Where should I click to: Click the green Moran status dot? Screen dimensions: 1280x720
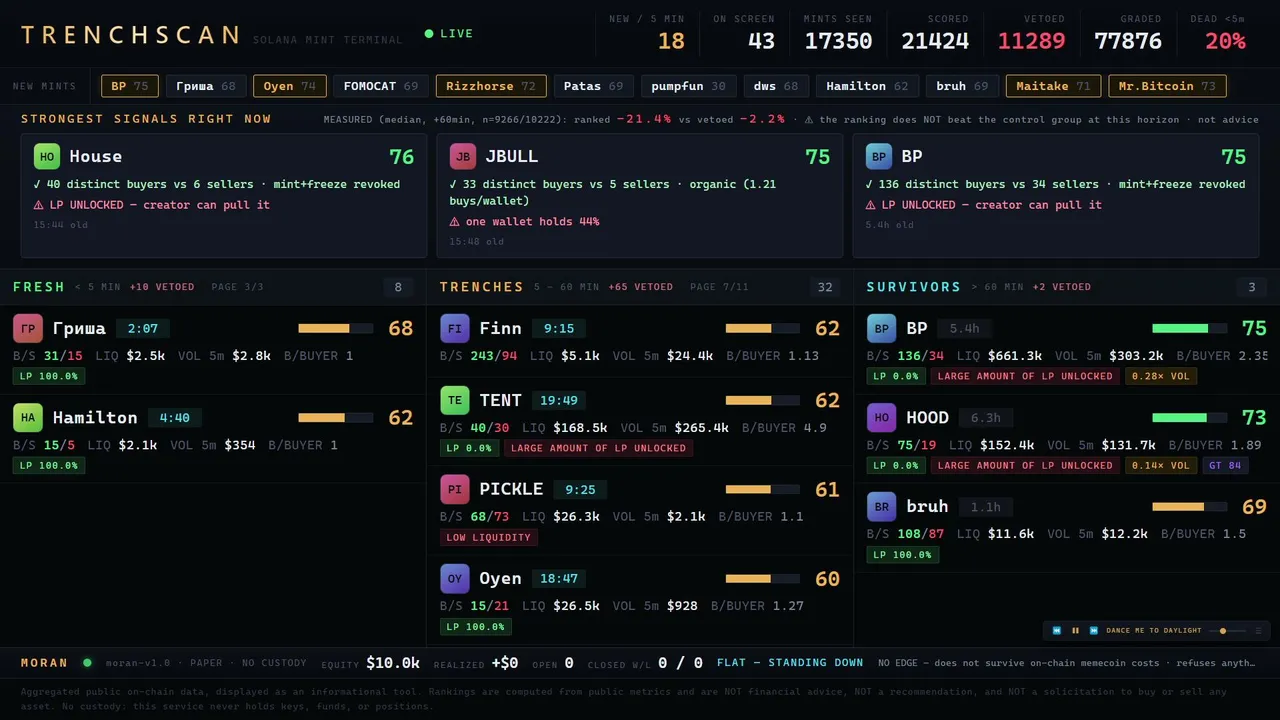pos(87,662)
